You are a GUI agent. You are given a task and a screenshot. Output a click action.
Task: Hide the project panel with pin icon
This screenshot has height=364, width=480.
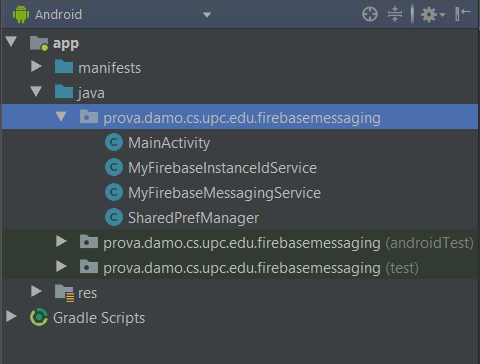click(x=463, y=14)
